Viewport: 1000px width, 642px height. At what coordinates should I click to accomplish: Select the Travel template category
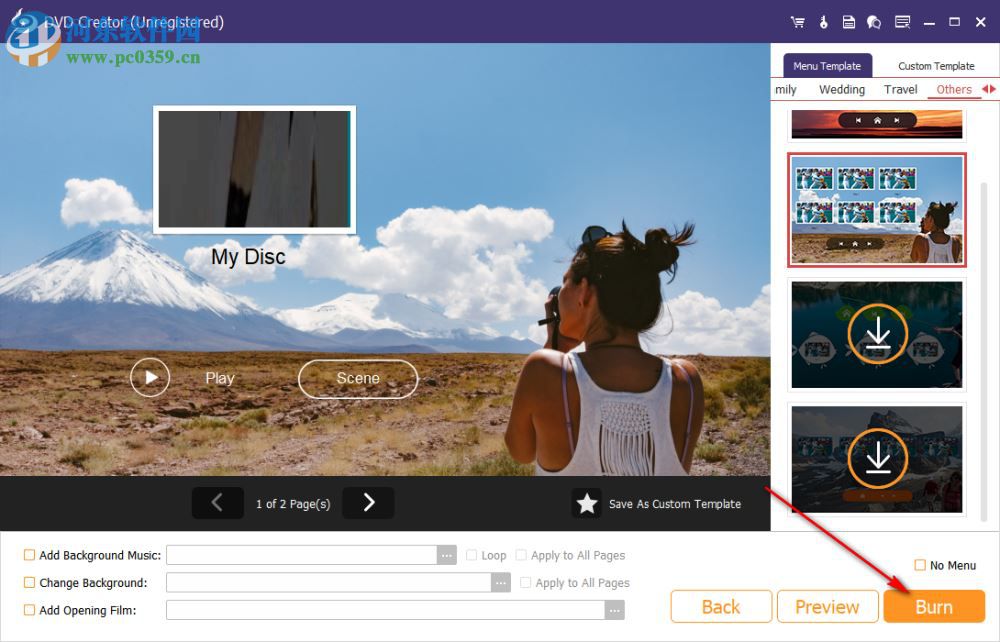(901, 89)
